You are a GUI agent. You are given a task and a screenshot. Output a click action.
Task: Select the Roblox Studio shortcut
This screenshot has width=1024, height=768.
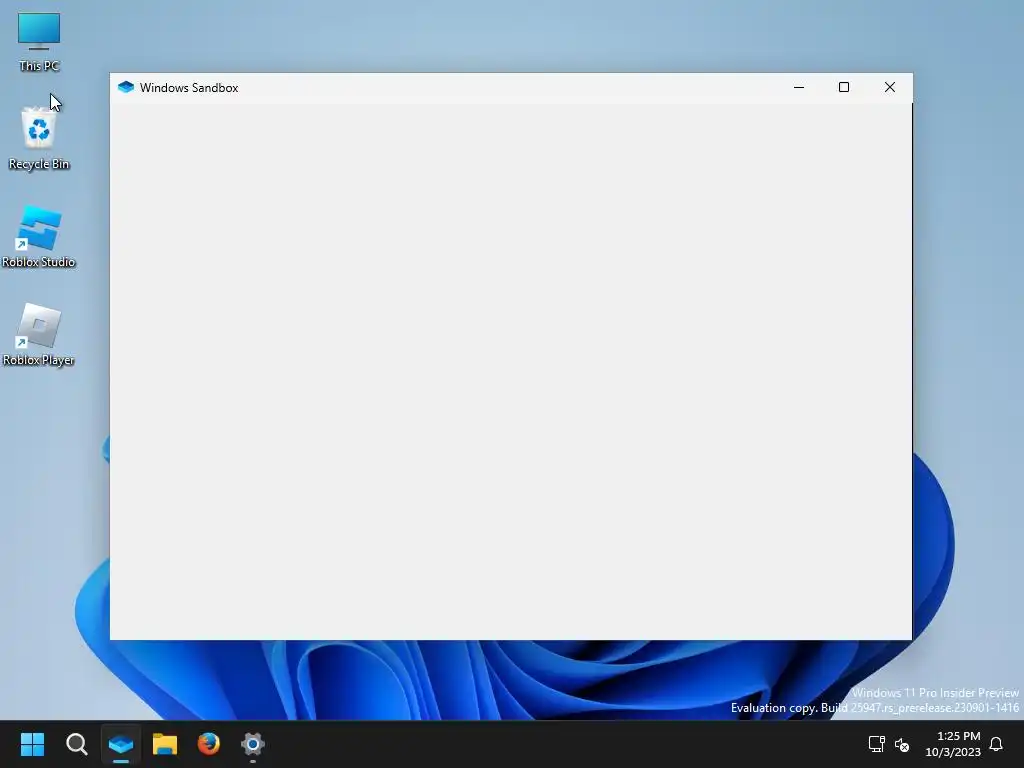(39, 236)
